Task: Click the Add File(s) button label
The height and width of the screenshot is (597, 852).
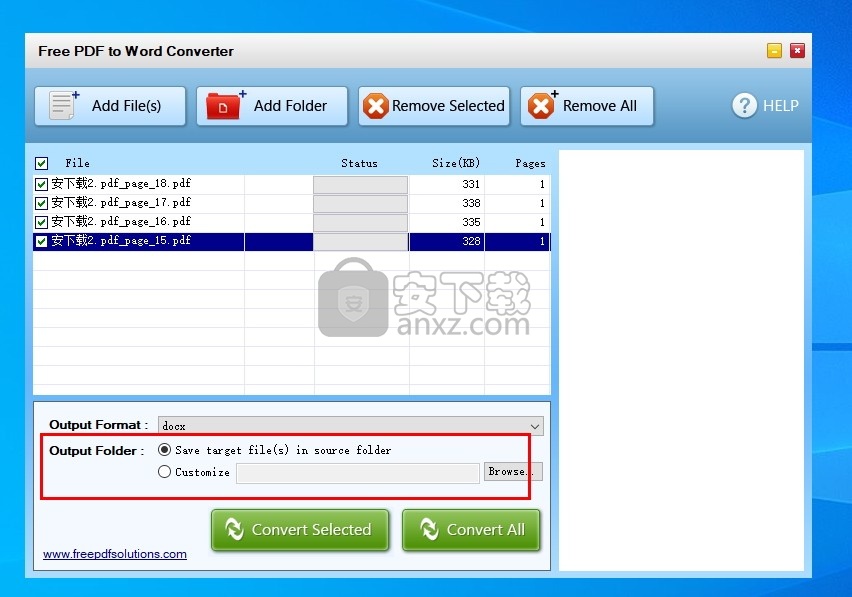Action: tap(126, 105)
